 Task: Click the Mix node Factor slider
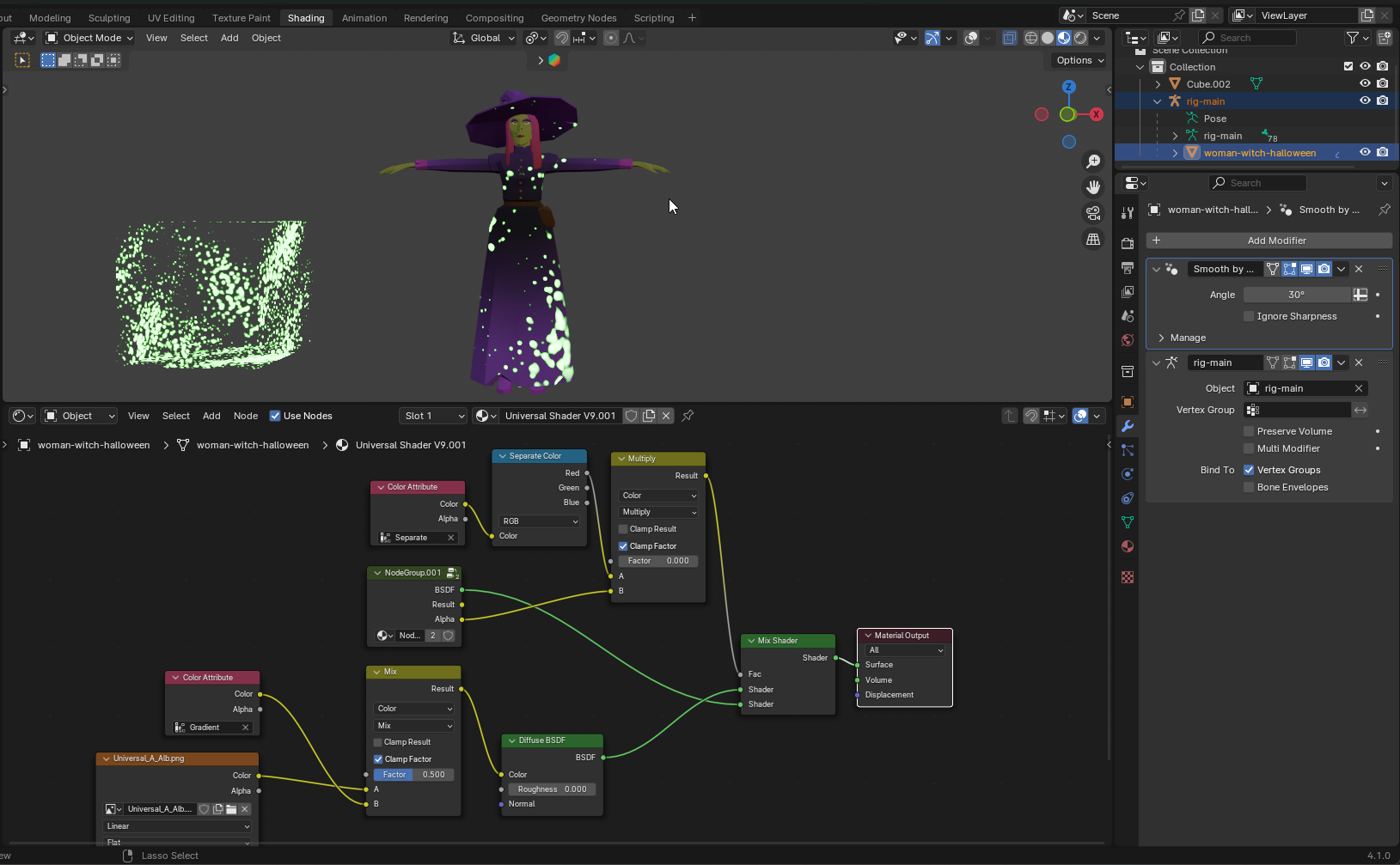pyautogui.click(x=413, y=775)
